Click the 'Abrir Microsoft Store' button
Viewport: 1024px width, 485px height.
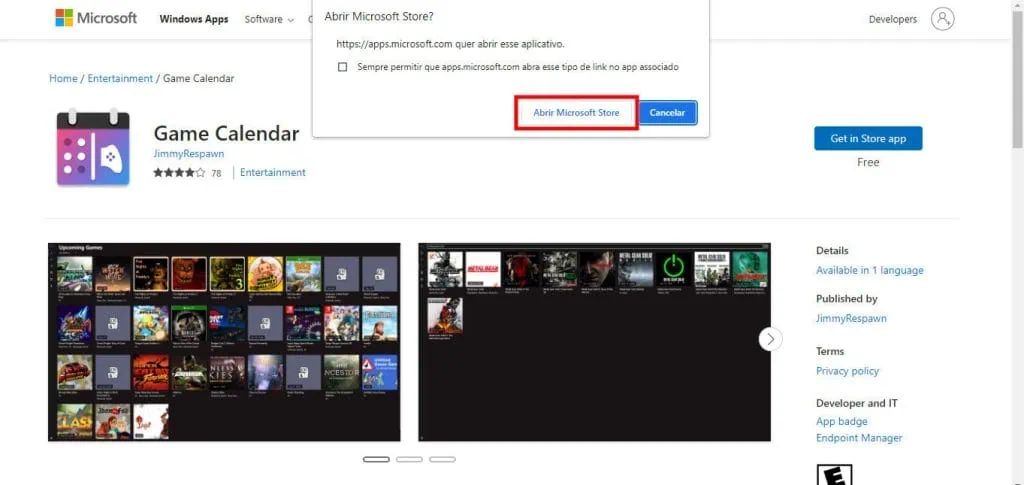(576, 113)
